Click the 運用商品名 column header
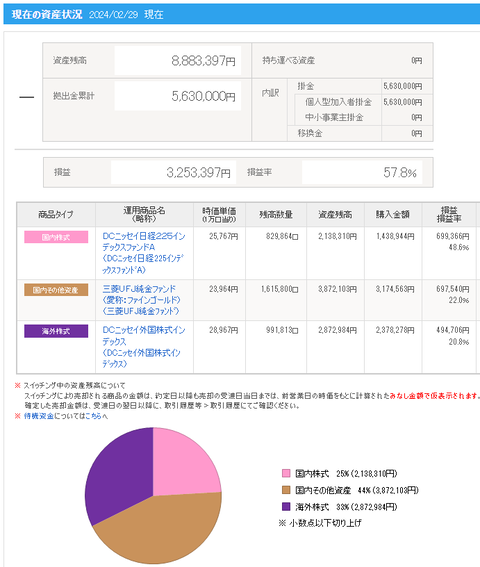The image size is (480, 567). click(x=144, y=214)
